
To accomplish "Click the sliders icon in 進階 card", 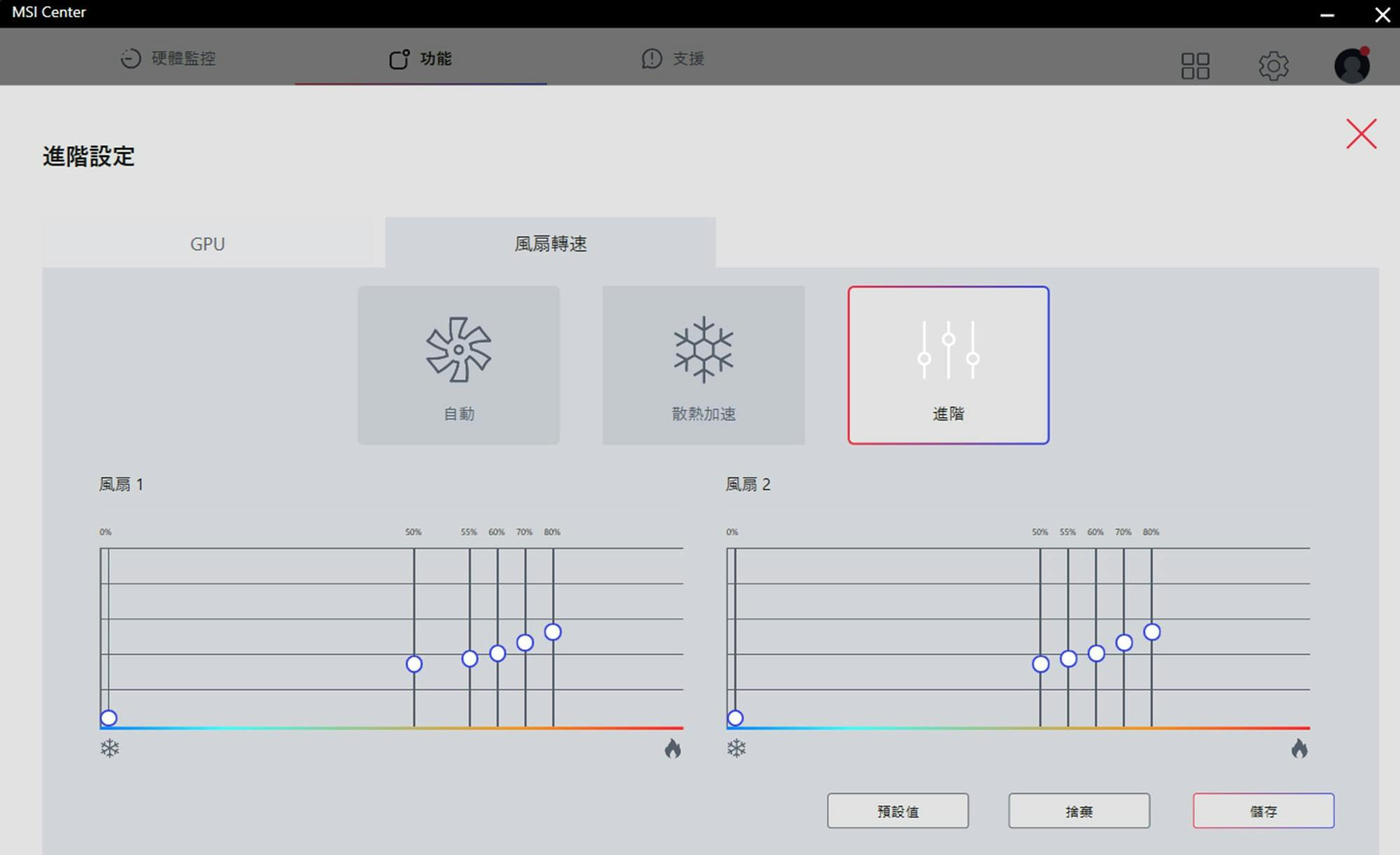I will [948, 350].
